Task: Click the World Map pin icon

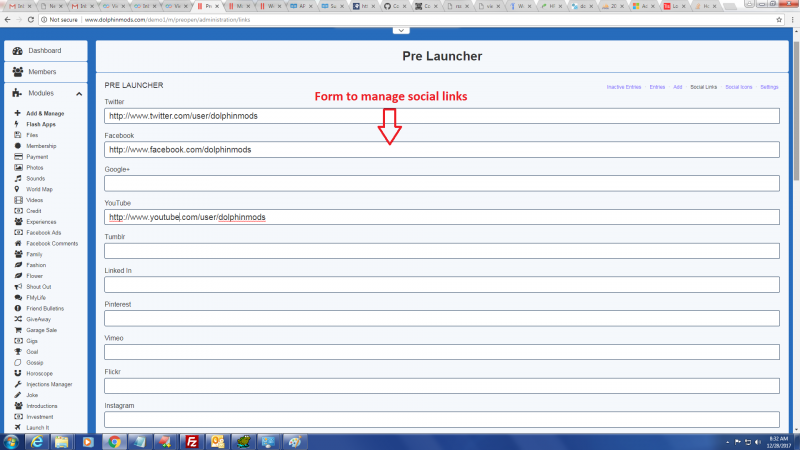Action: (17, 189)
